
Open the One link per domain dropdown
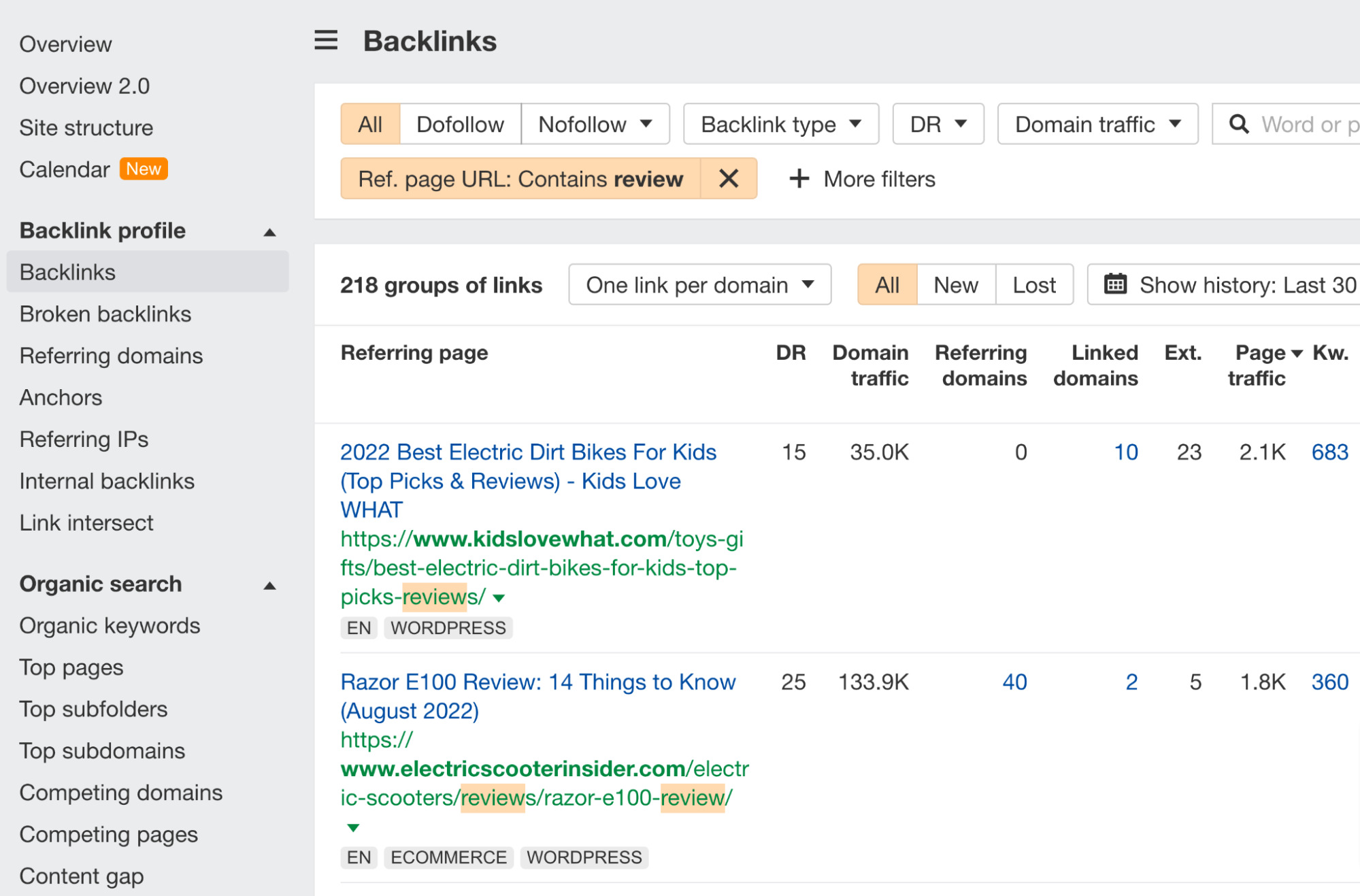(x=699, y=284)
